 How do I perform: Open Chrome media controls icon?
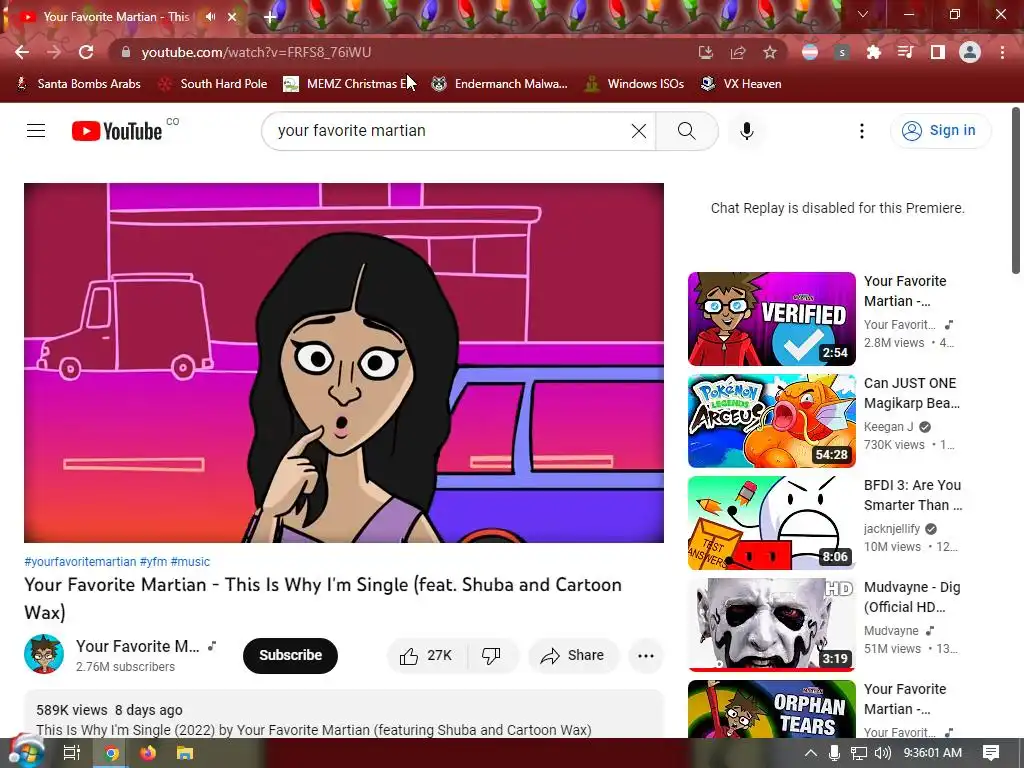coord(906,52)
